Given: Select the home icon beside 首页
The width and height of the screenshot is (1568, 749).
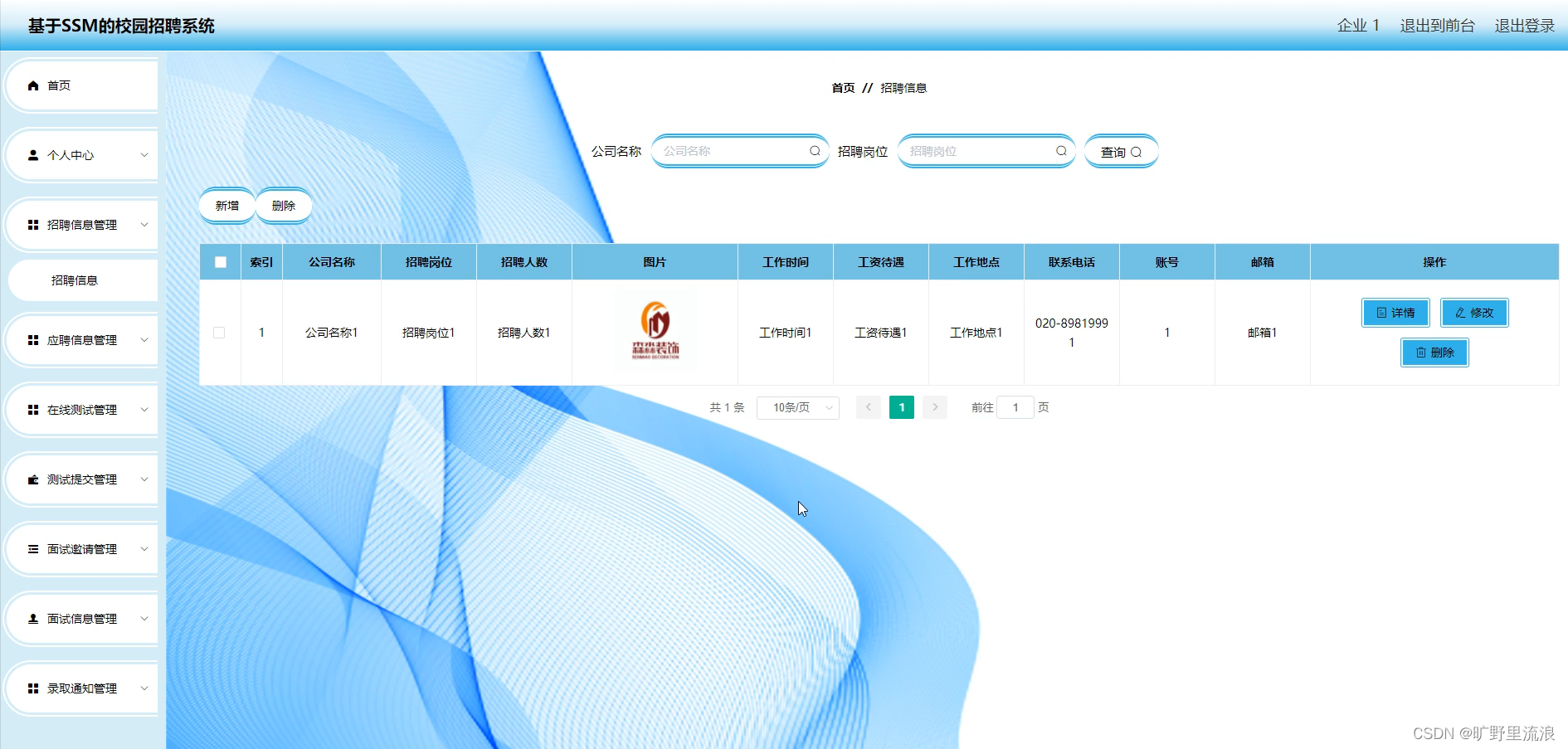Looking at the screenshot, I should pos(33,85).
